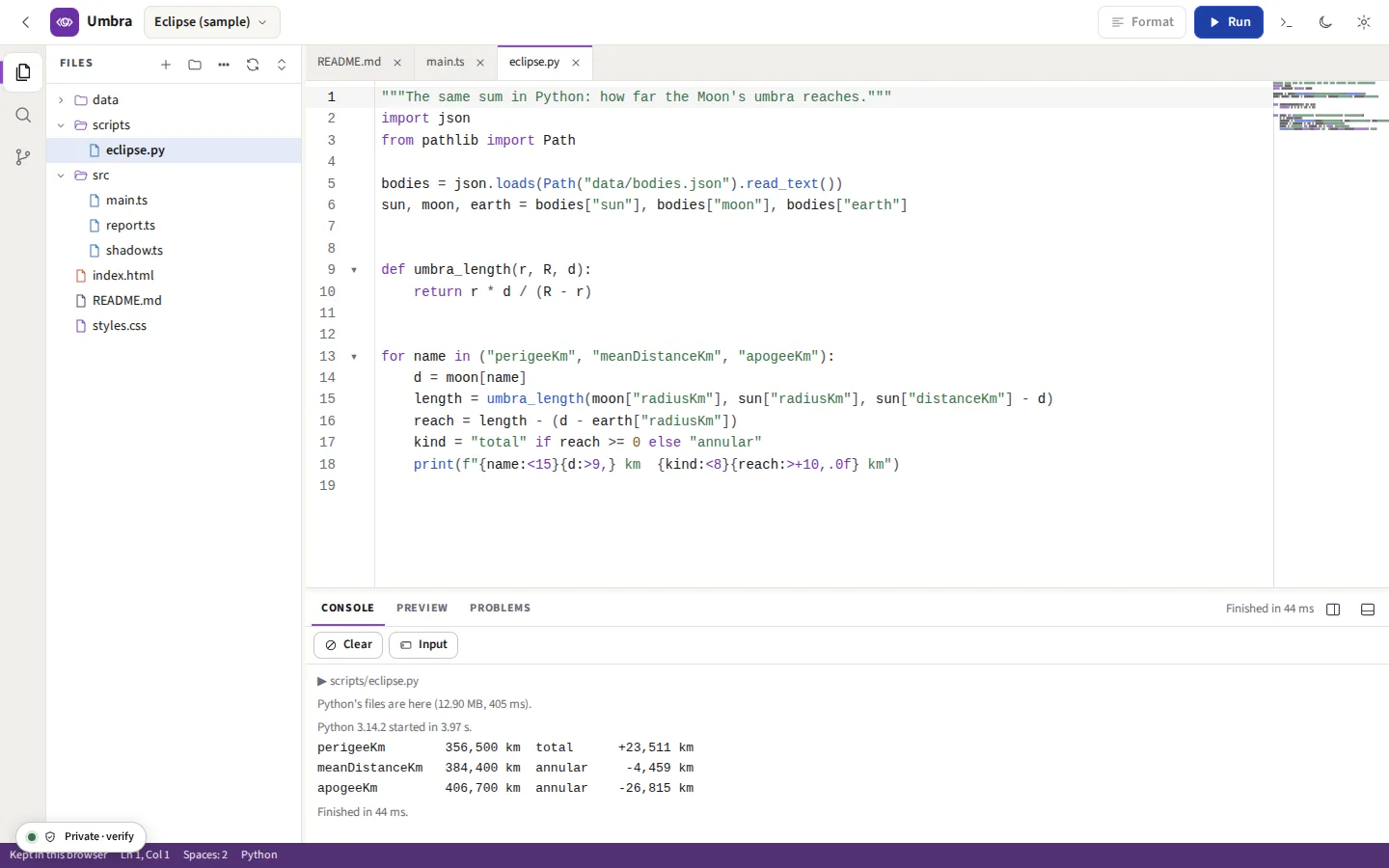Open the Problems panel tab
Viewport: 1389px width, 868px height.
(501, 609)
